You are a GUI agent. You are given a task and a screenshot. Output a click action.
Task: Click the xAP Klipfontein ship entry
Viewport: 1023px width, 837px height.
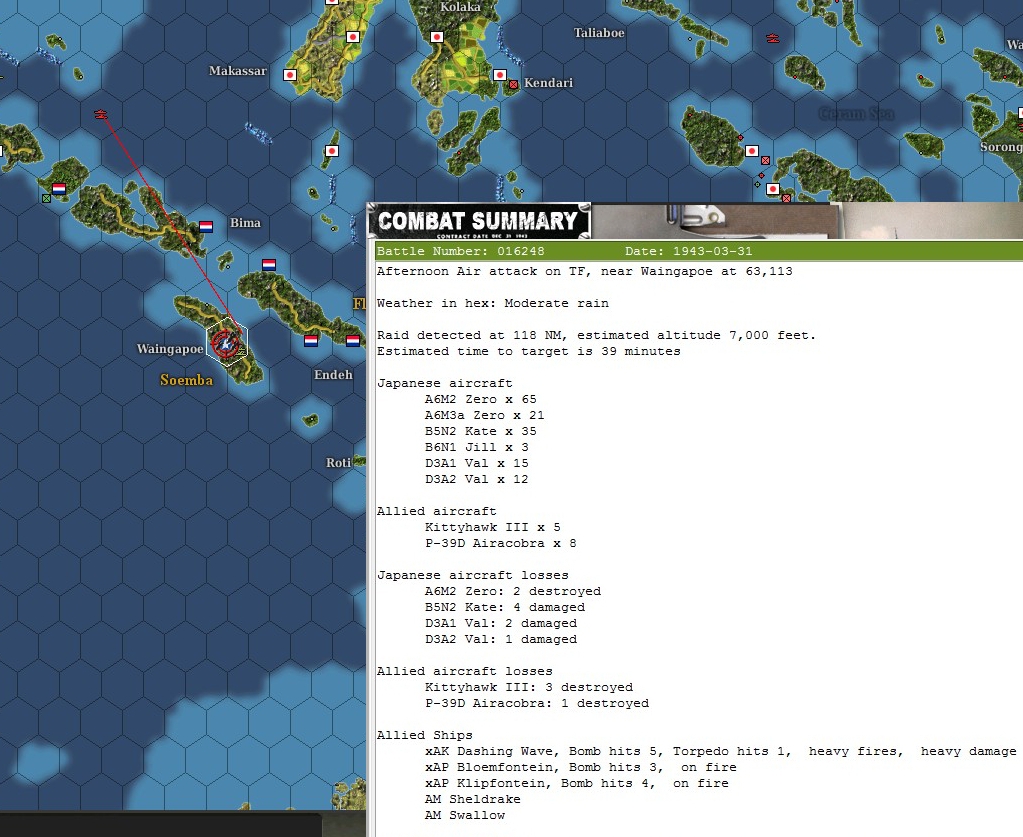[577, 783]
